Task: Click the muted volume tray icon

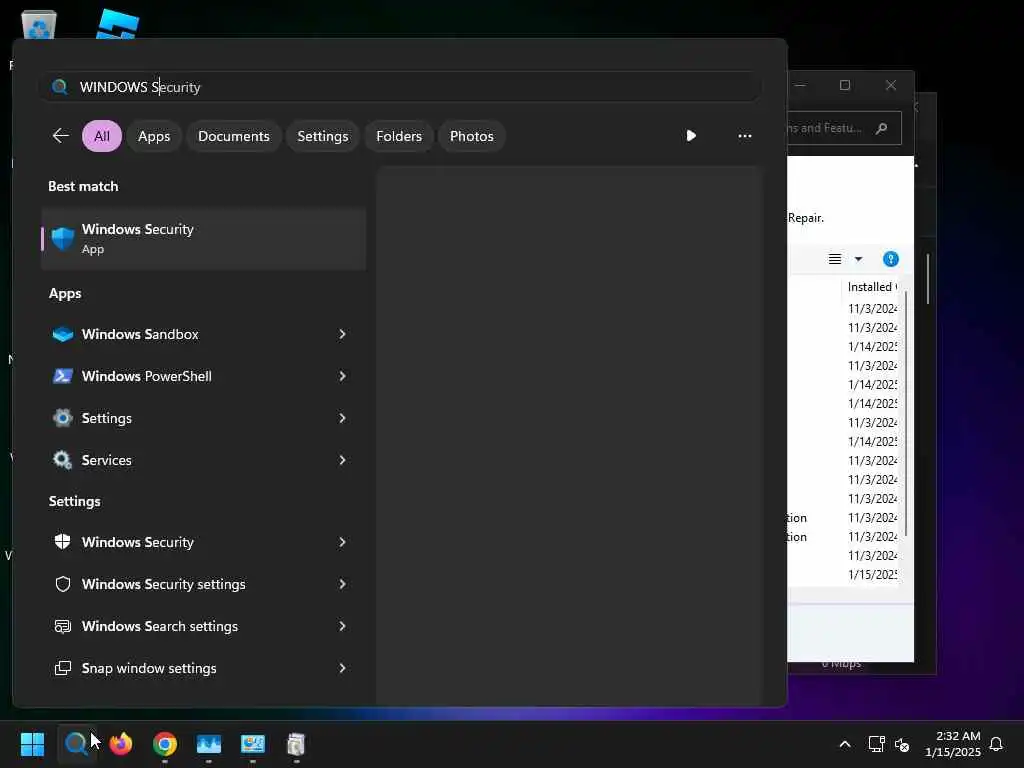Action: (x=902, y=744)
